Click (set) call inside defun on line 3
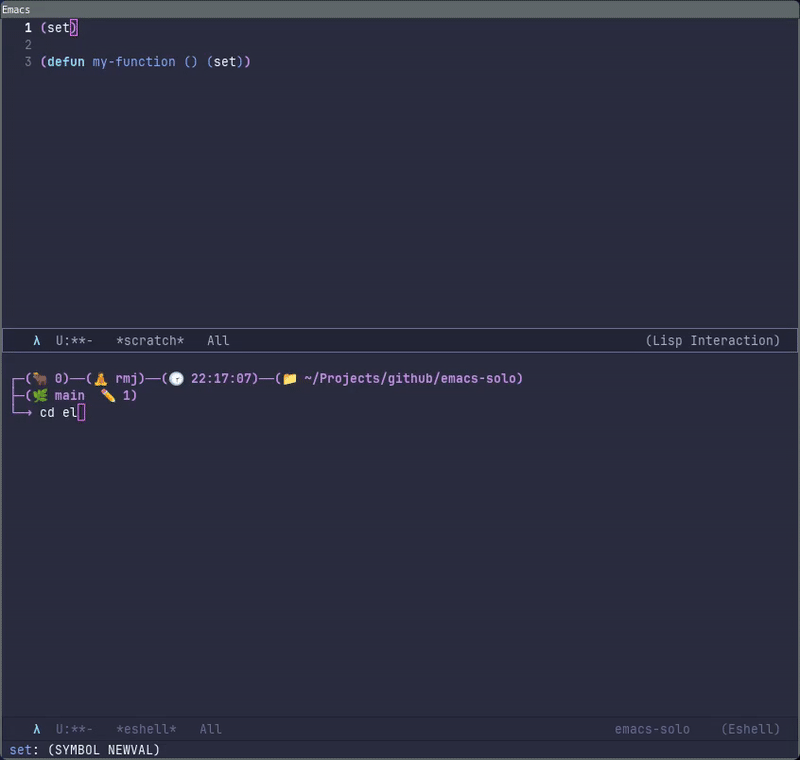 (225, 62)
